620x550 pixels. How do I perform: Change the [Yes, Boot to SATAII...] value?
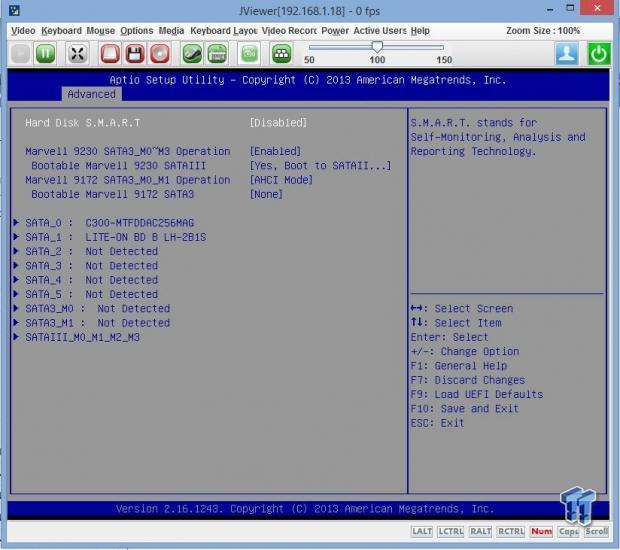click(x=320, y=166)
